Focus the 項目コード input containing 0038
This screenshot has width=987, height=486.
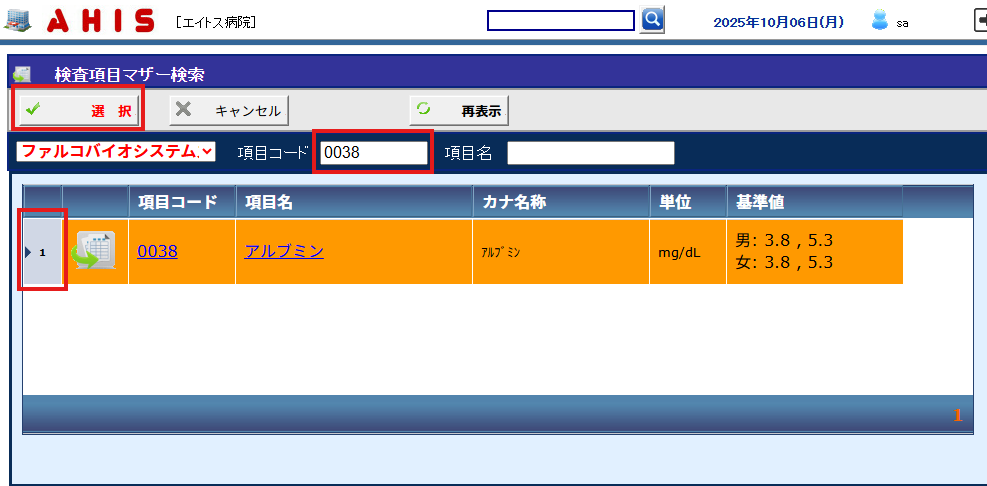click(x=372, y=153)
